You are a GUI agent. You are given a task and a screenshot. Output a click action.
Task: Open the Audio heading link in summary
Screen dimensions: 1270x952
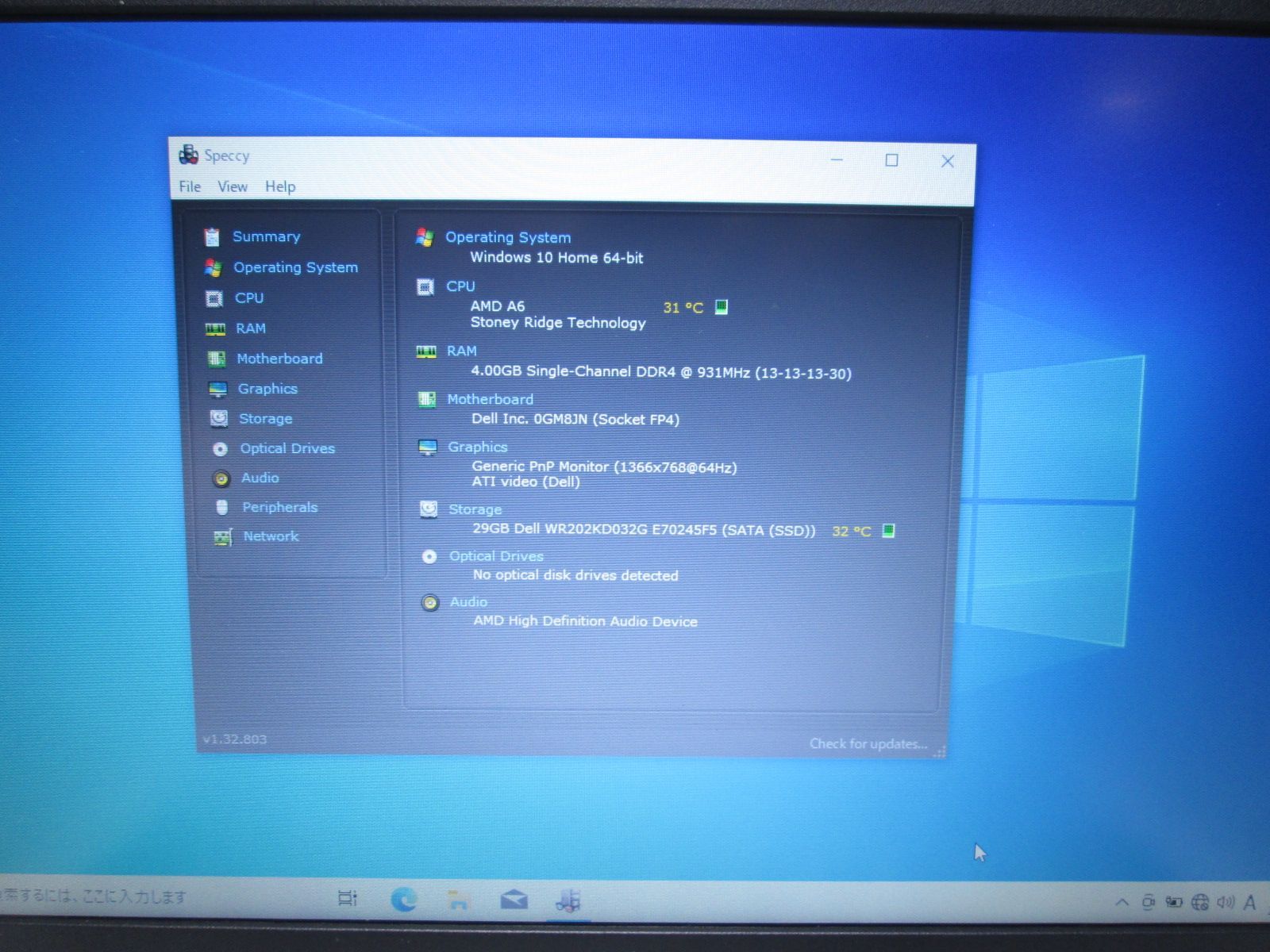(x=468, y=601)
